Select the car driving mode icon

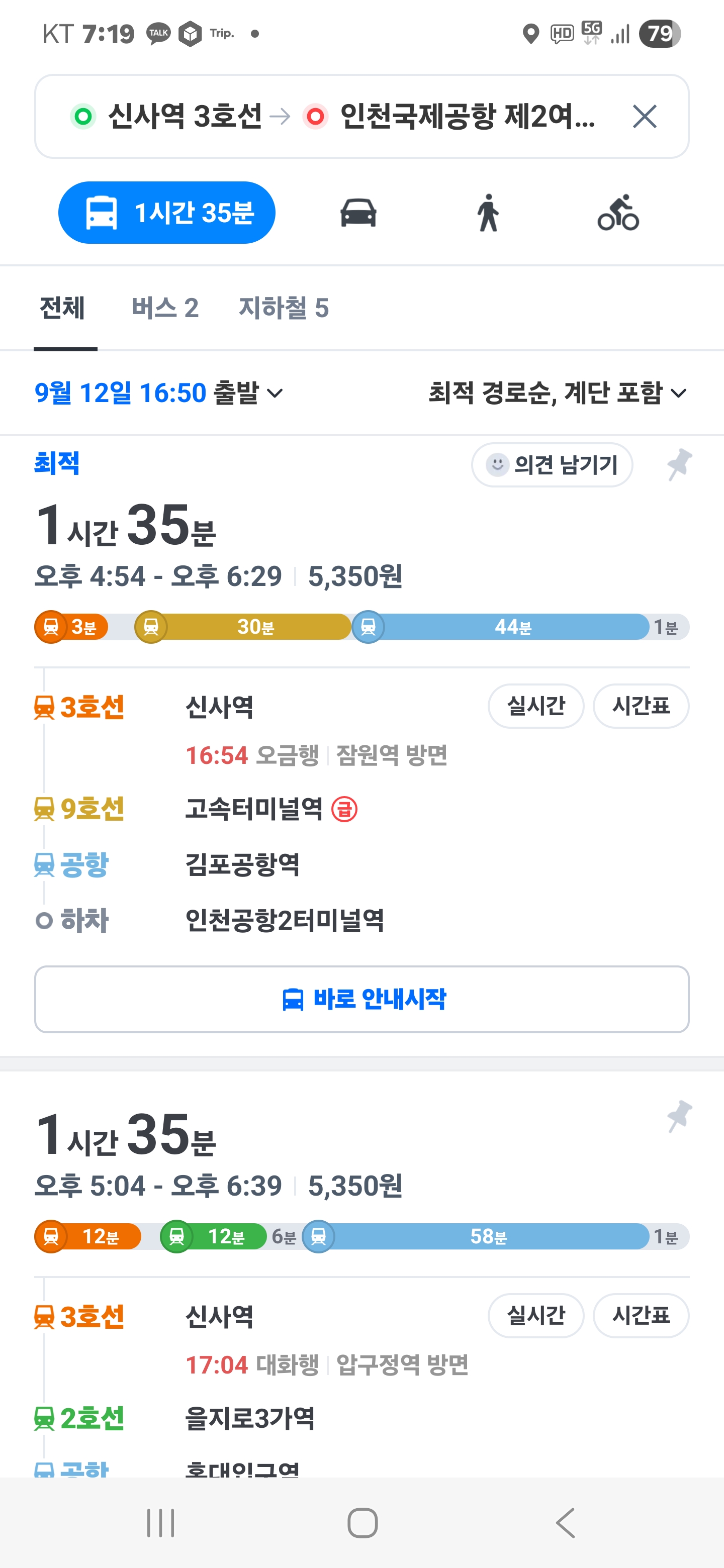358,213
